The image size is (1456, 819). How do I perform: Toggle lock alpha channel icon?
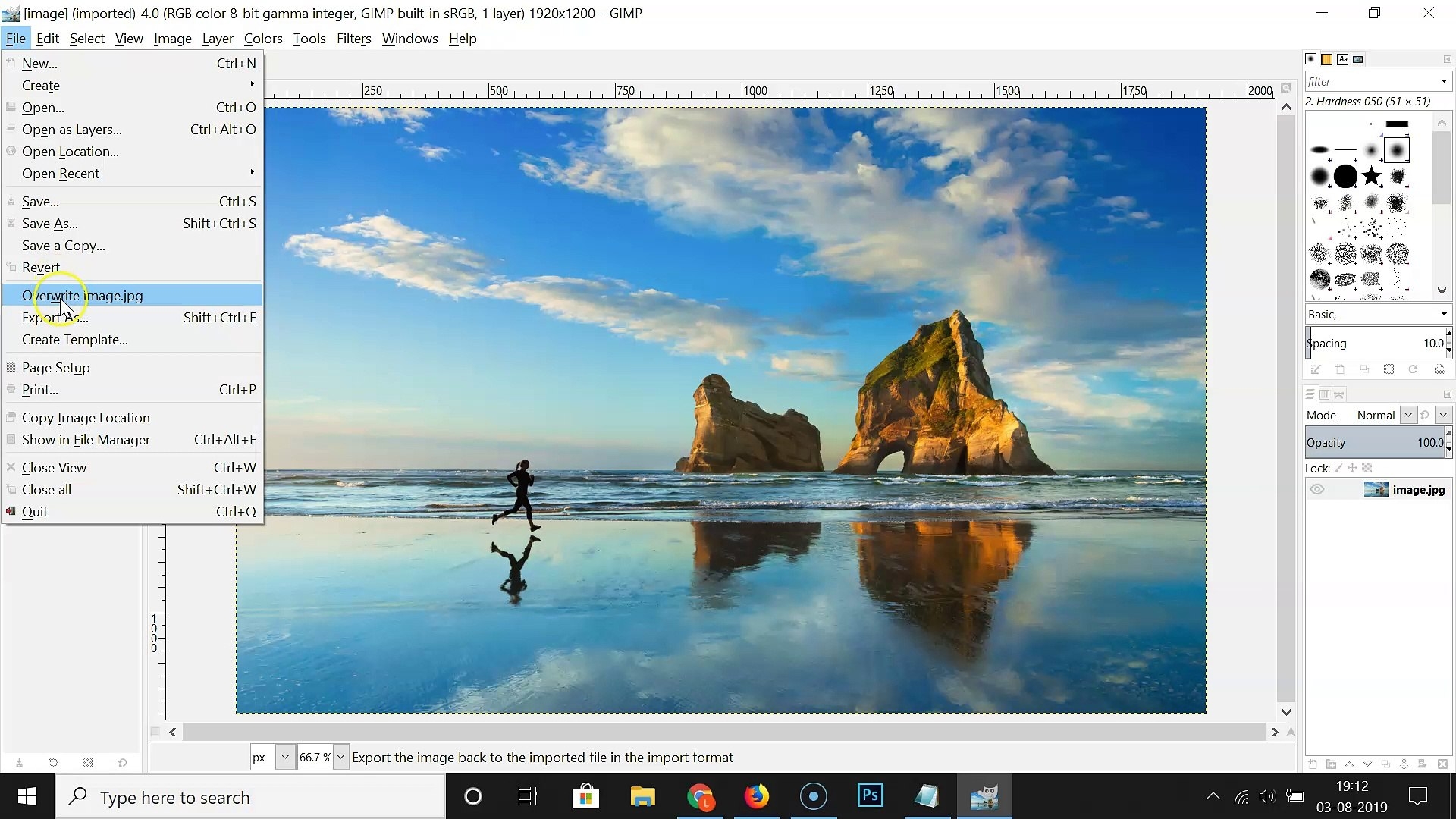pos(1367,468)
